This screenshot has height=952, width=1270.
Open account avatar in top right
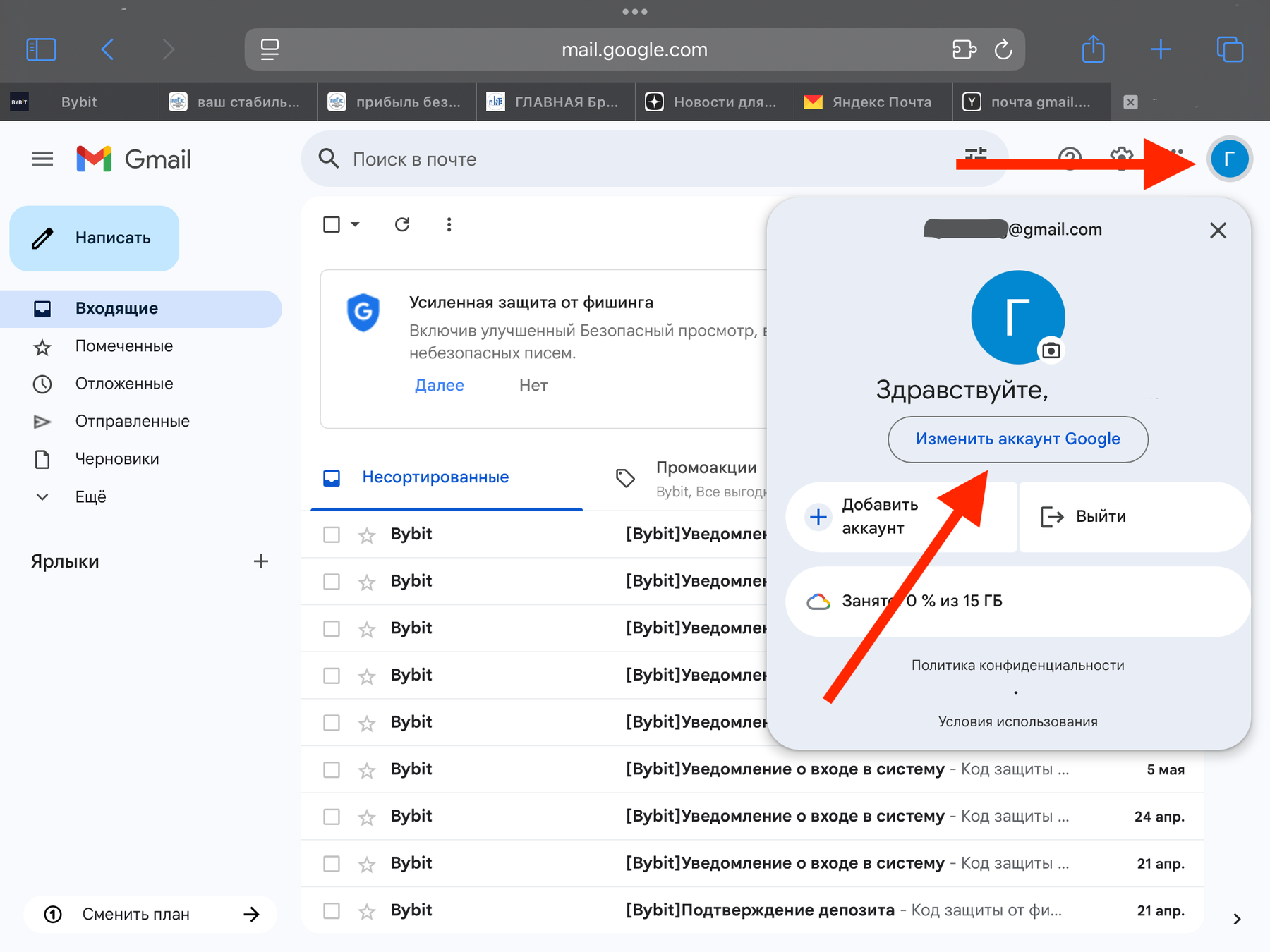[x=1230, y=159]
